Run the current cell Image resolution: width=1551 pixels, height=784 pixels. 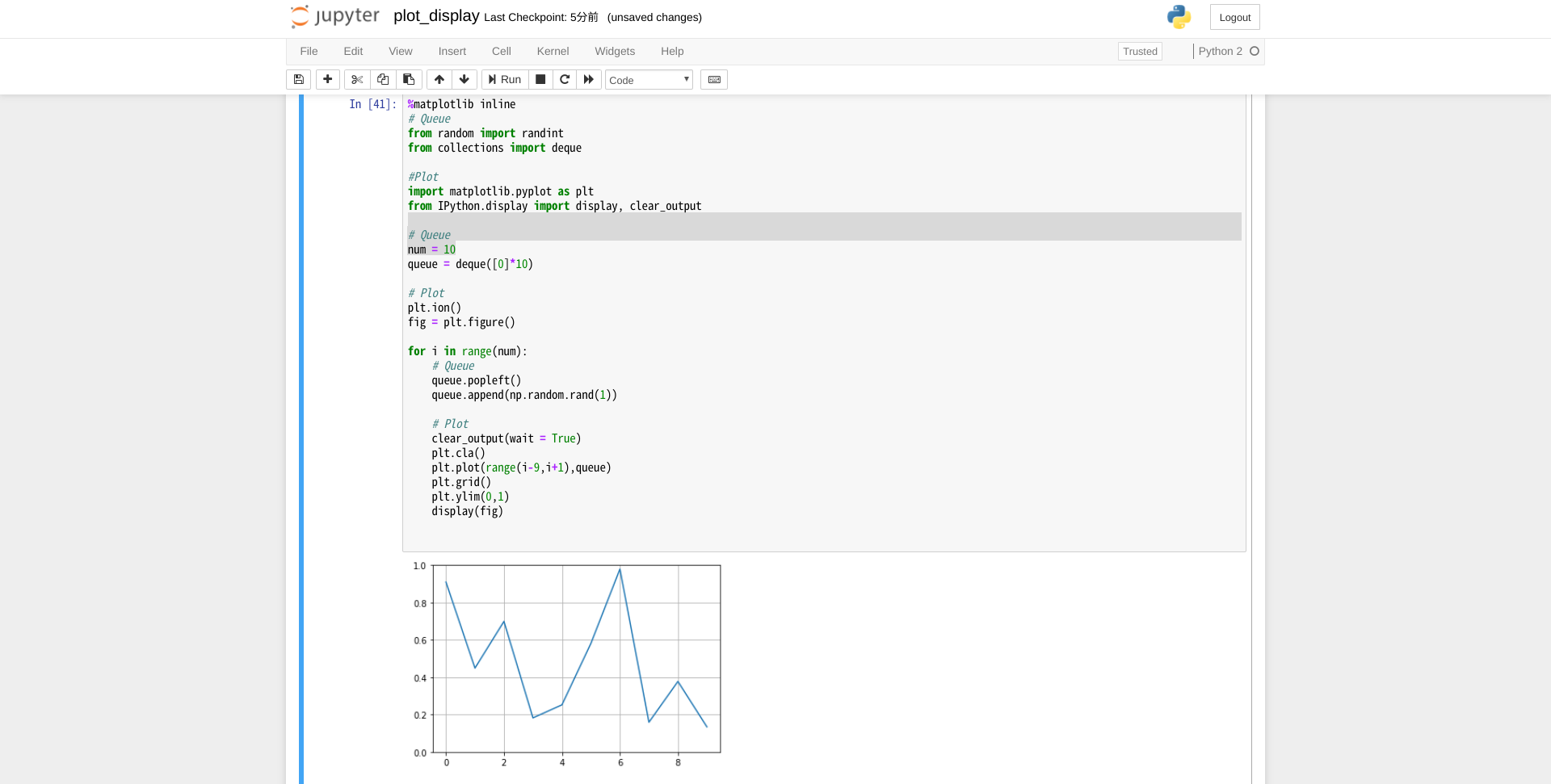pos(505,79)
